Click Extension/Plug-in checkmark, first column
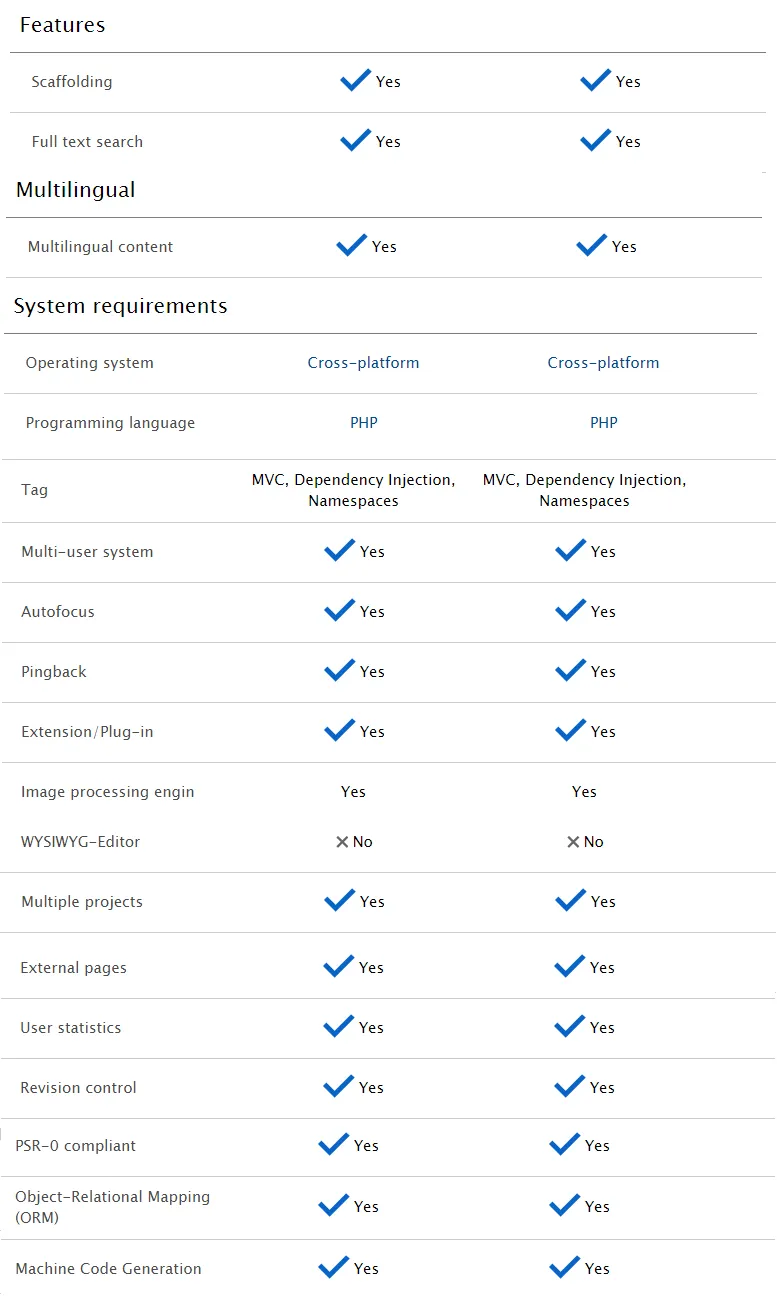Viewport: 777px width, 1302px height. 339,731
